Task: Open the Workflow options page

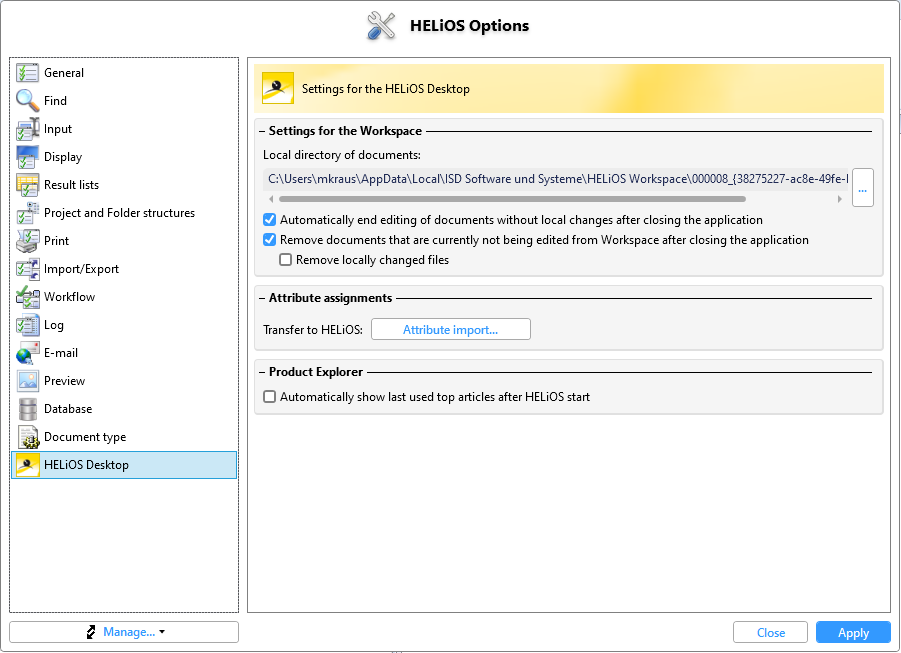Action: click(x=124, y=297)
